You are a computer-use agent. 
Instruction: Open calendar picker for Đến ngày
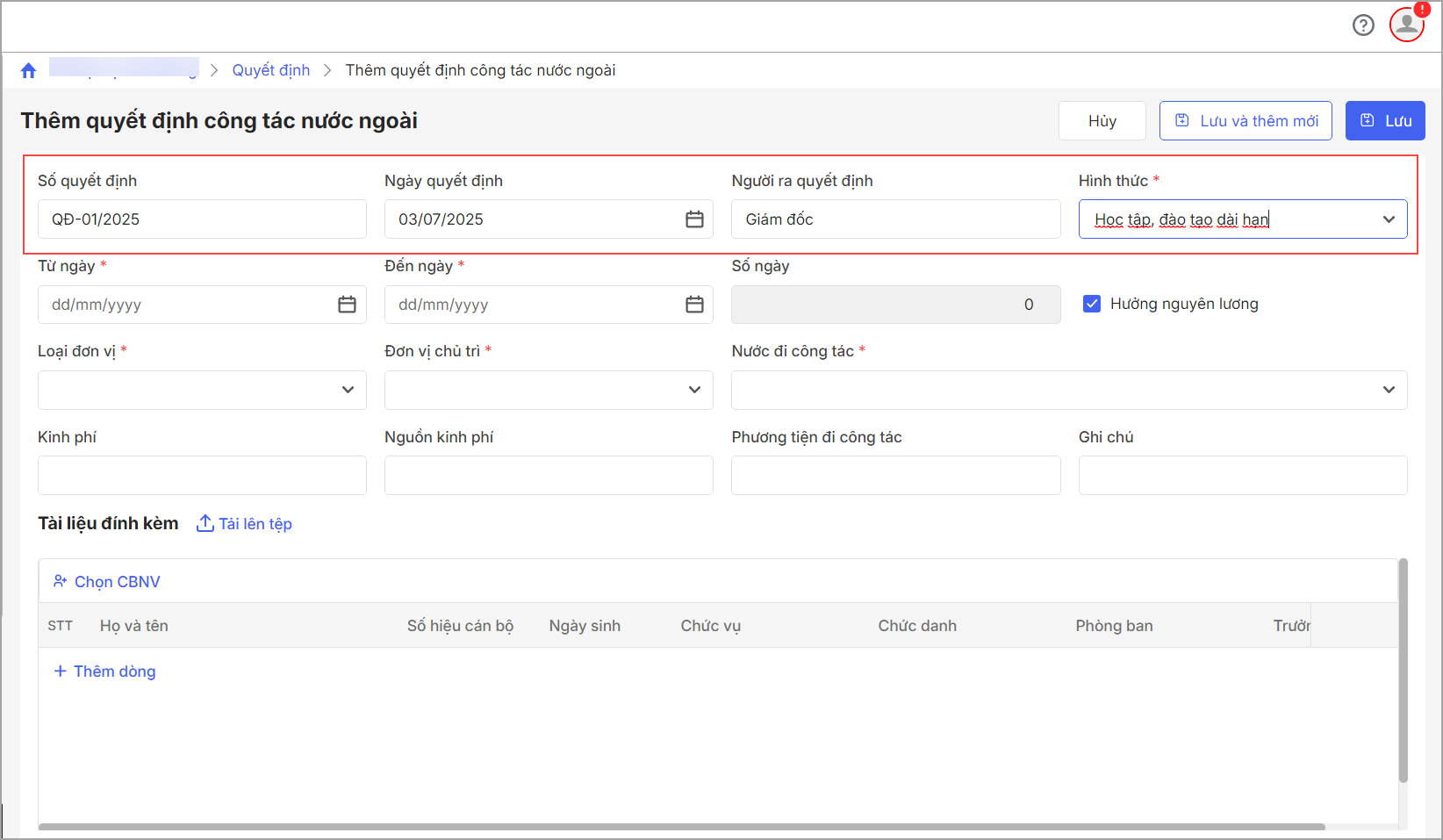pyautogui.click(x=694, y=305)
